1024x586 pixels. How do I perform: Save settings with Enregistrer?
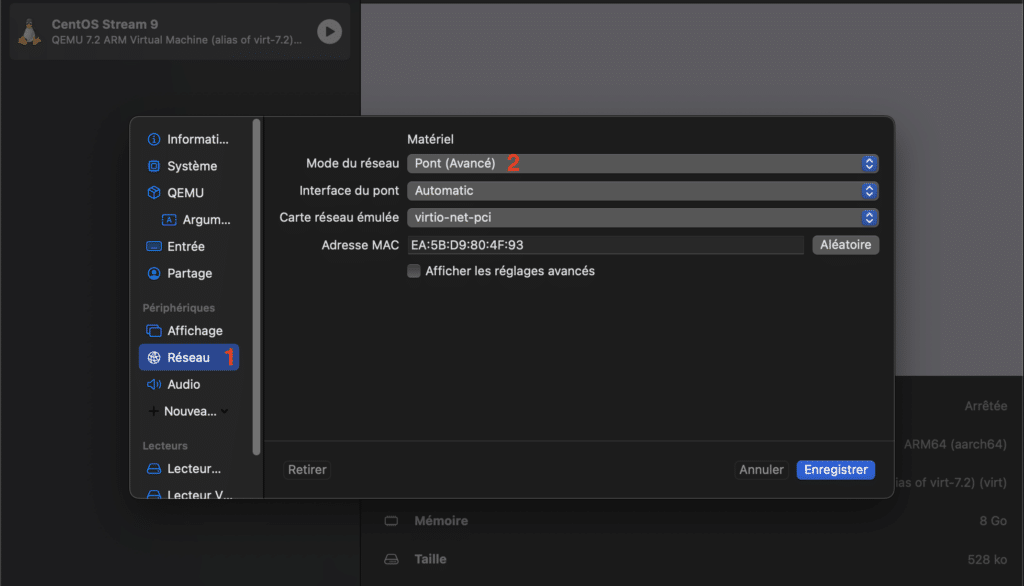835,470
